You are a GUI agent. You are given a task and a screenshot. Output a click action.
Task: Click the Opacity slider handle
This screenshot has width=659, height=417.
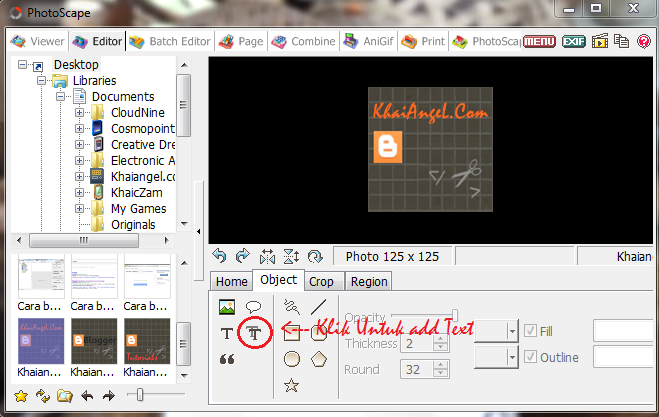coord(454,315)
